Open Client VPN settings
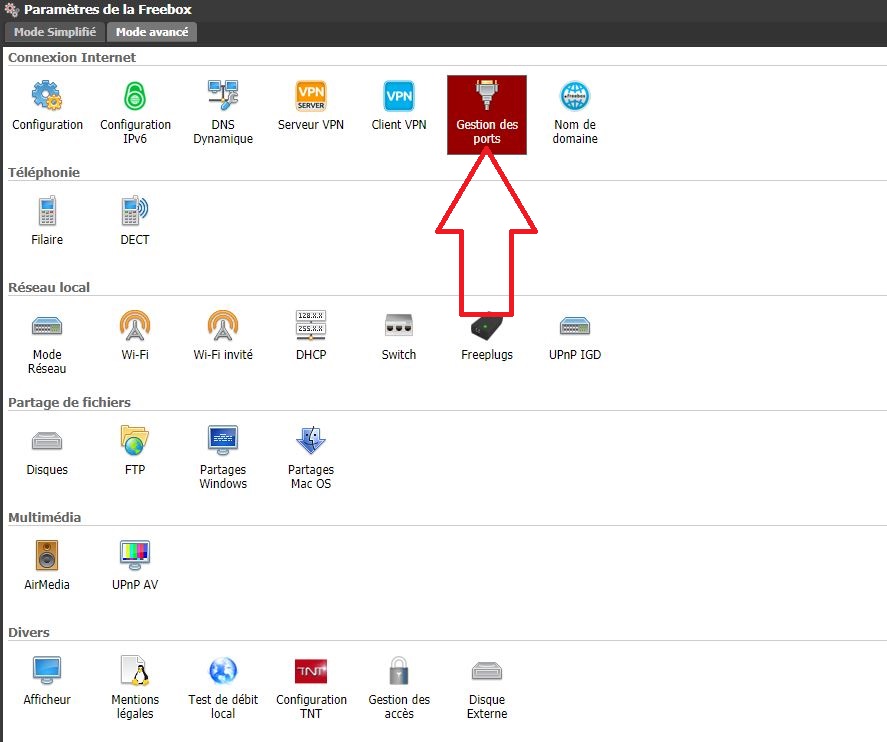The image size is (887, 742). tap(399, 106)
